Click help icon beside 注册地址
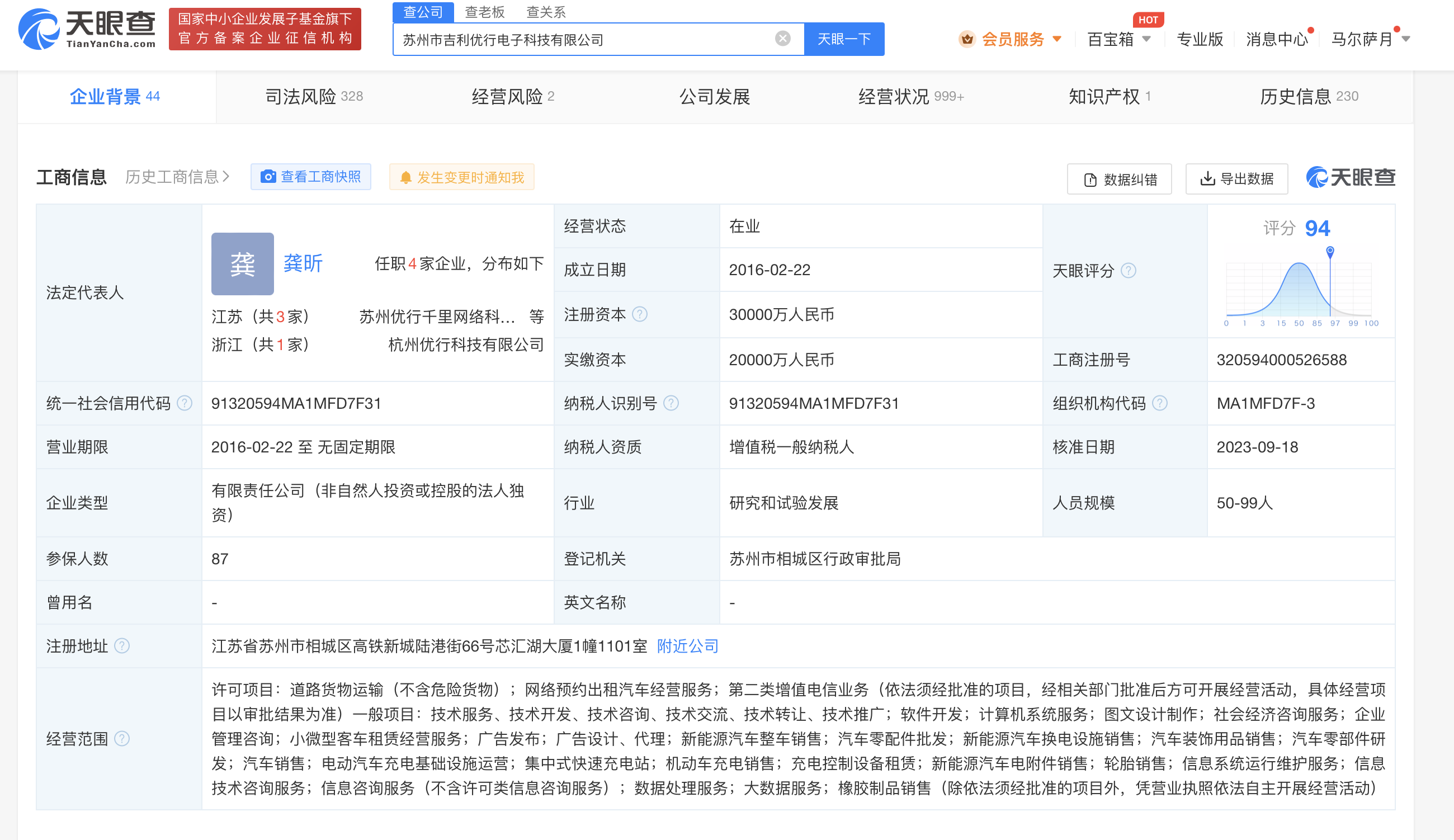 [x=122, y=645]
